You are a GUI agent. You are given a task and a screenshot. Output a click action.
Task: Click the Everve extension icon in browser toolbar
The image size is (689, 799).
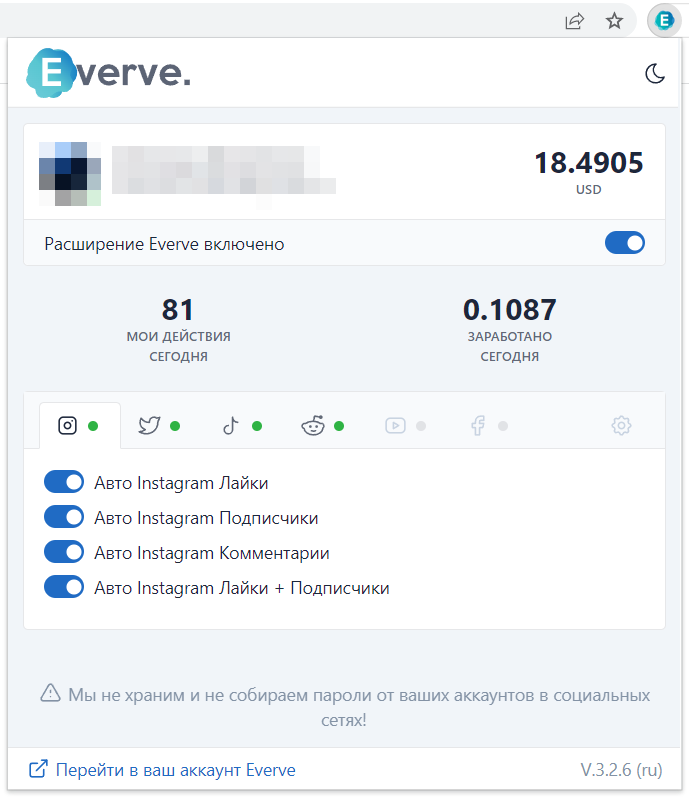(x=664, y=21)
